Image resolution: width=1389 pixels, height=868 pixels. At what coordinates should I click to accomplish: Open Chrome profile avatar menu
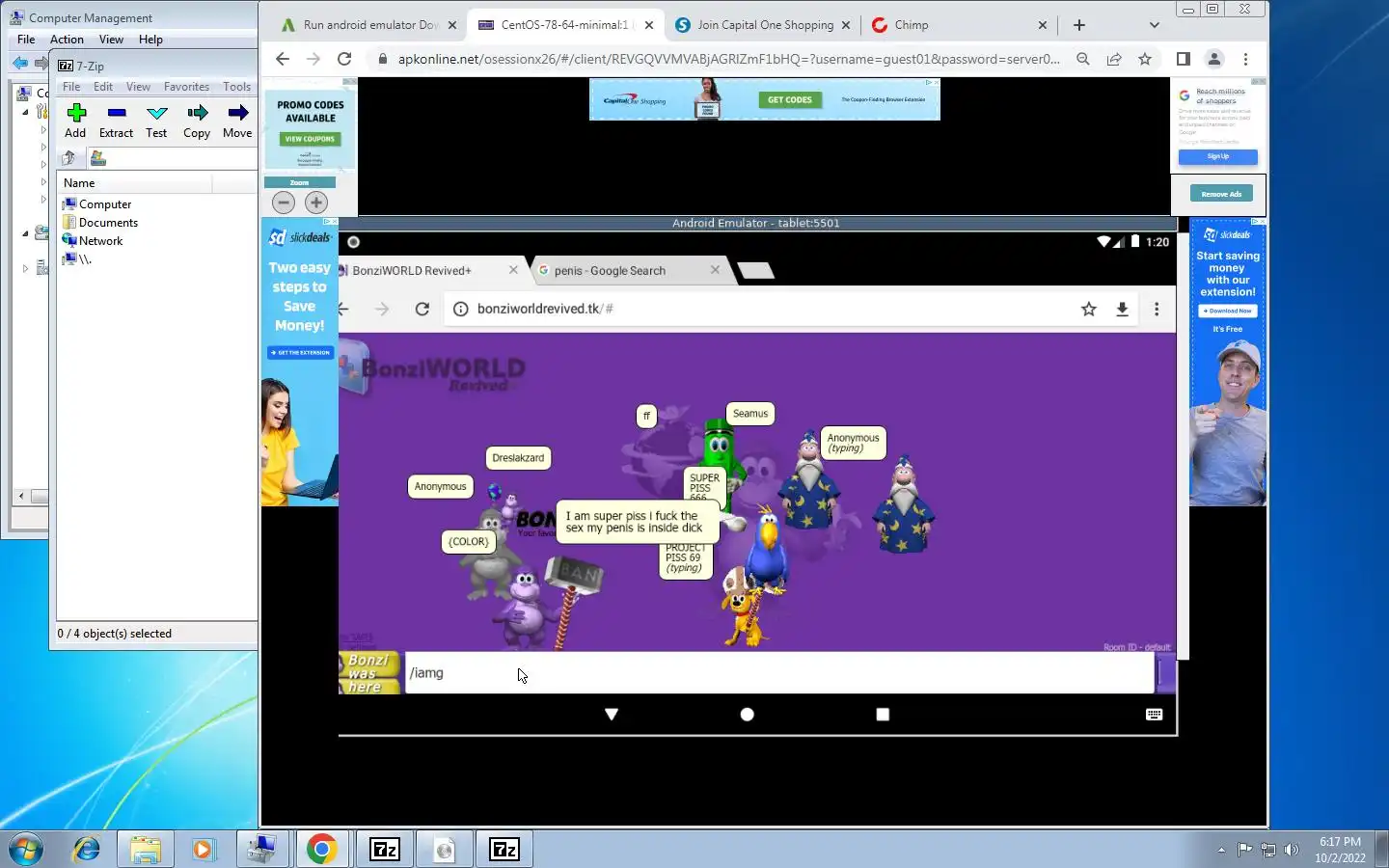pyautogui.click(x=1214, y=59)
